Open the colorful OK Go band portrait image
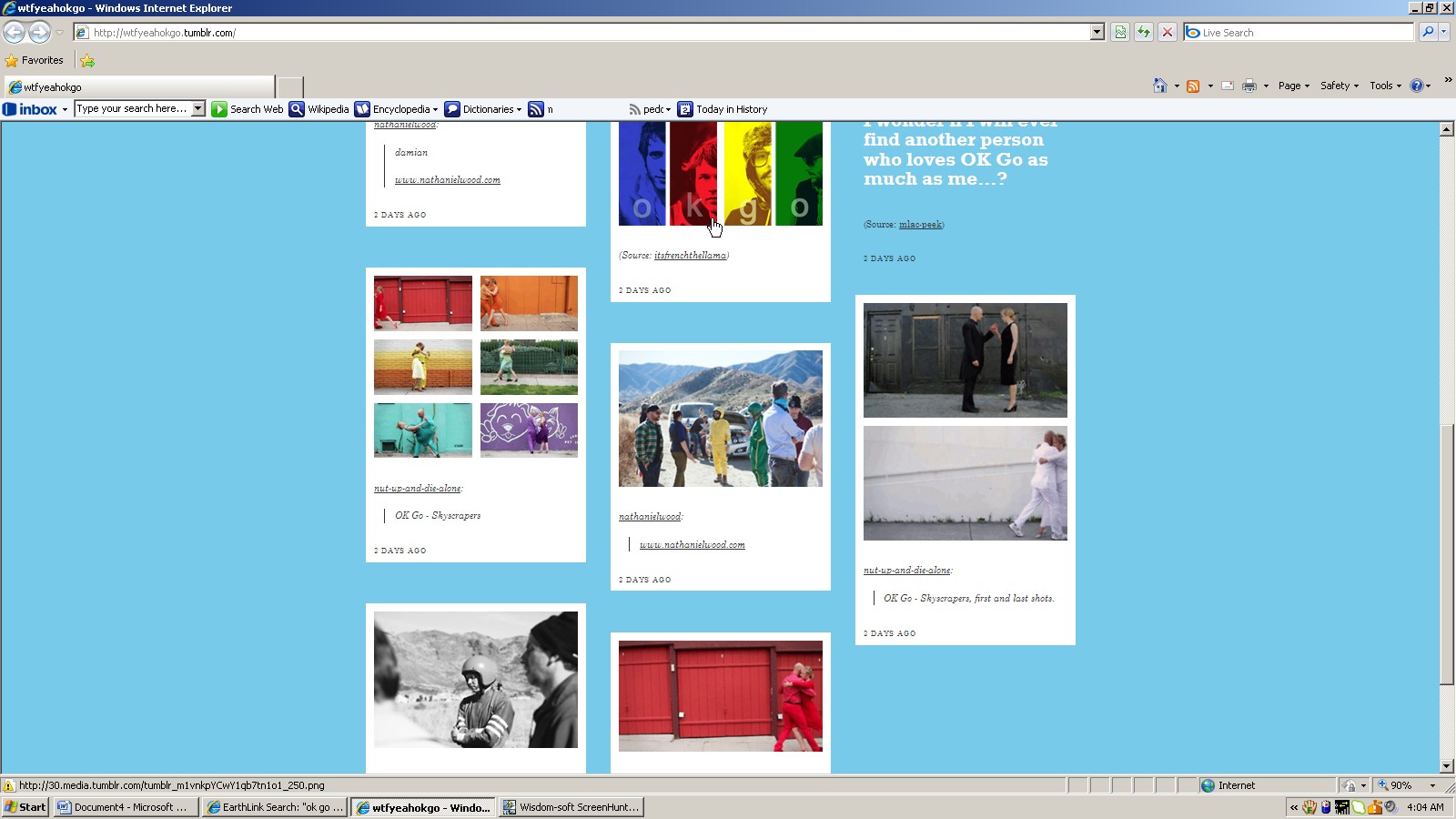 [x=721, y=174]
